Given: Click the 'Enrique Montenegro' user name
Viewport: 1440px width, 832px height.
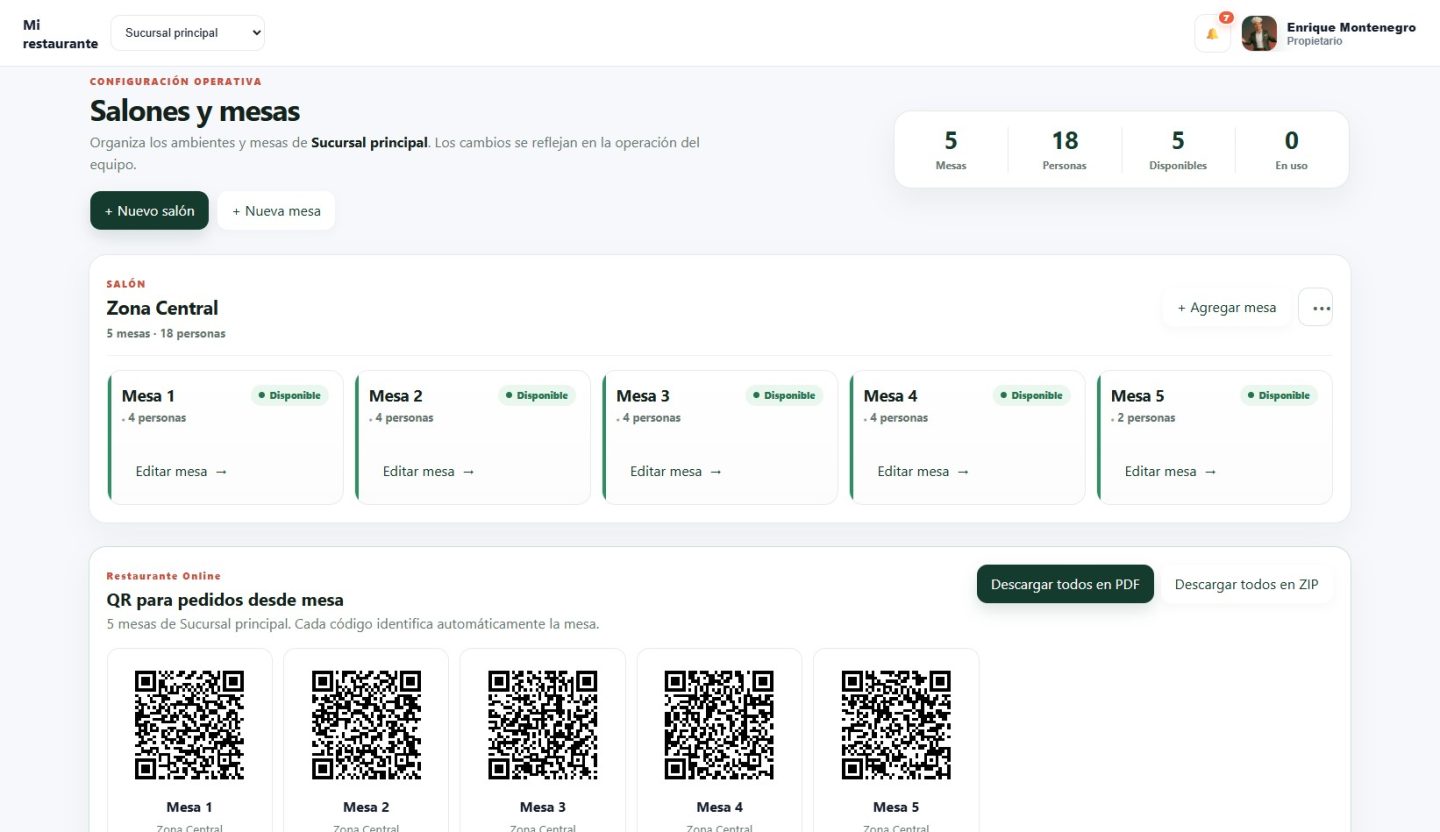Looking at the screenshot, I should 1351,27.
